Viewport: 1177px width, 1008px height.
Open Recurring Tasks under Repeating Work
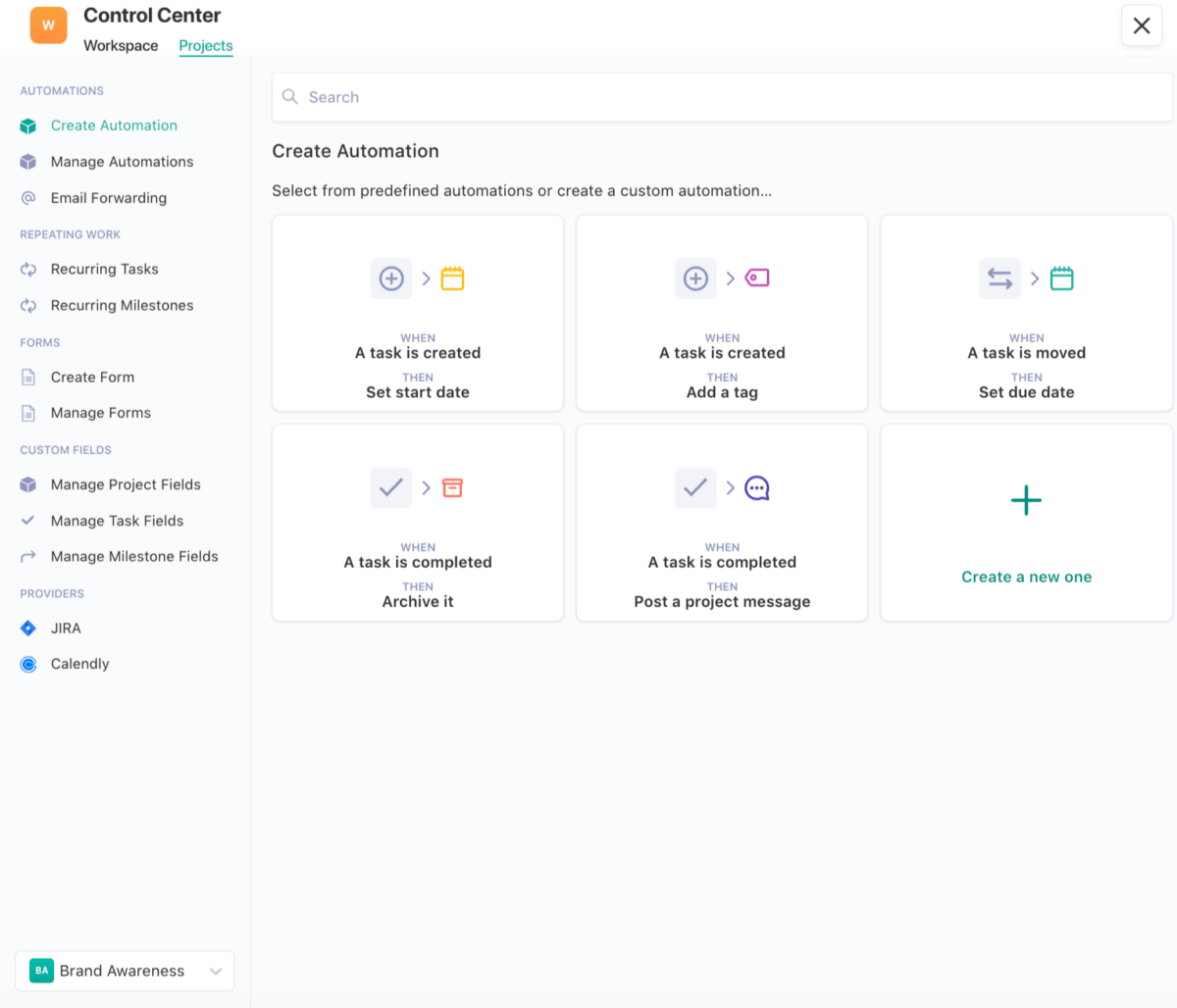click(102, 269)
